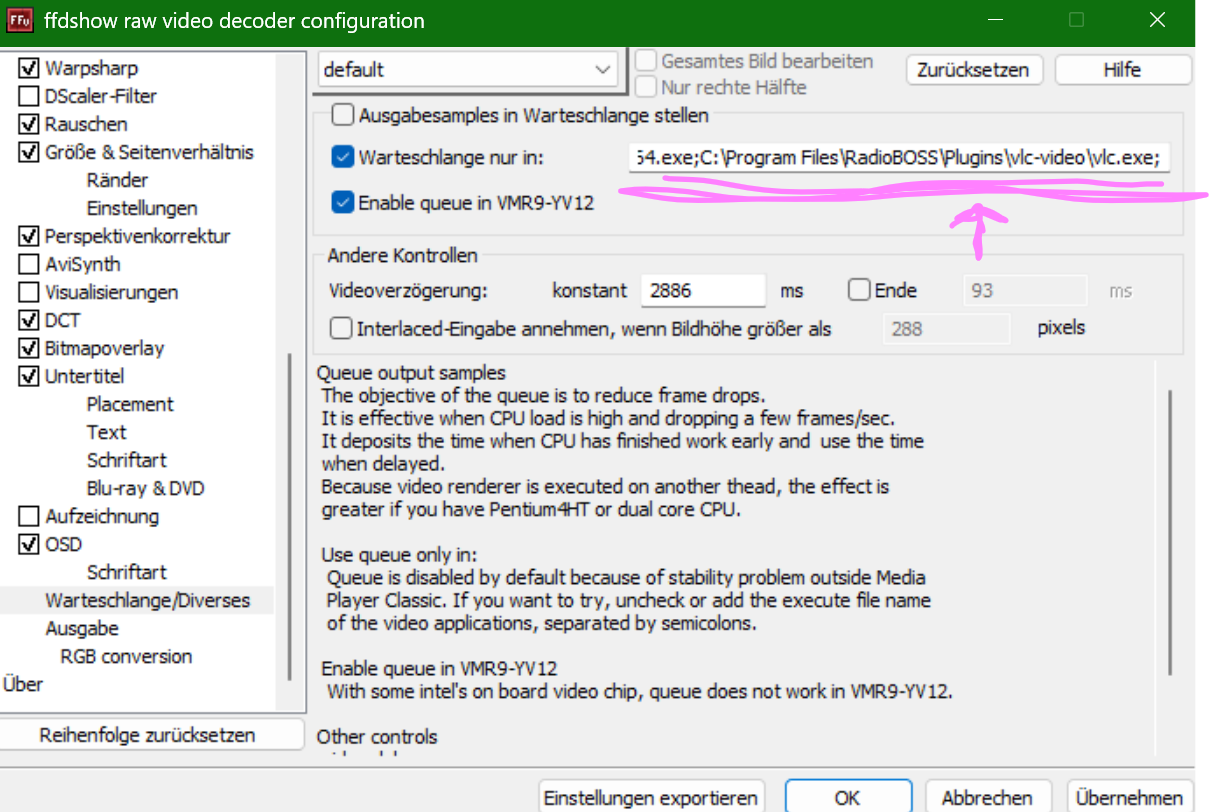Image resolution: width=1209 pixels, height=812 pixels.
Task: Select Warteschlange/Diverses in the tree
Action: pos(148,601)
